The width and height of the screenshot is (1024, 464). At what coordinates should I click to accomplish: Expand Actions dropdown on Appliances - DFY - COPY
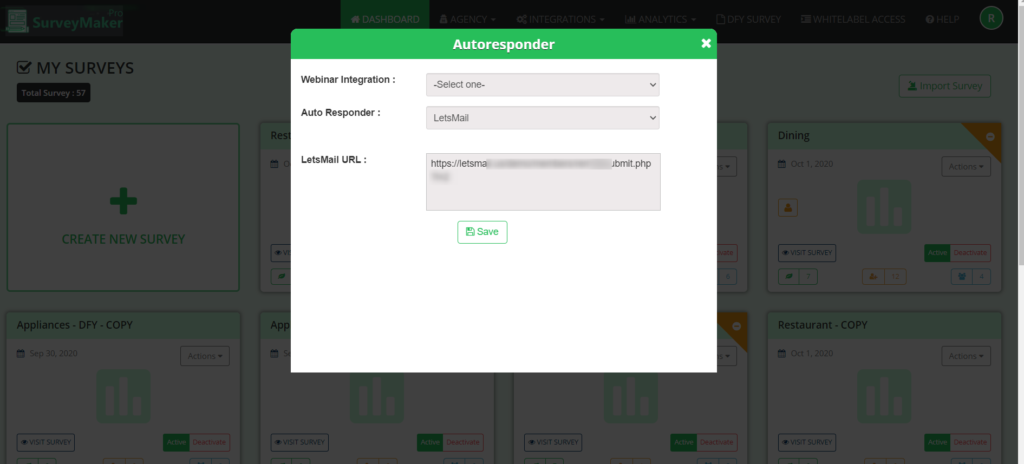[x=205, y=356]
